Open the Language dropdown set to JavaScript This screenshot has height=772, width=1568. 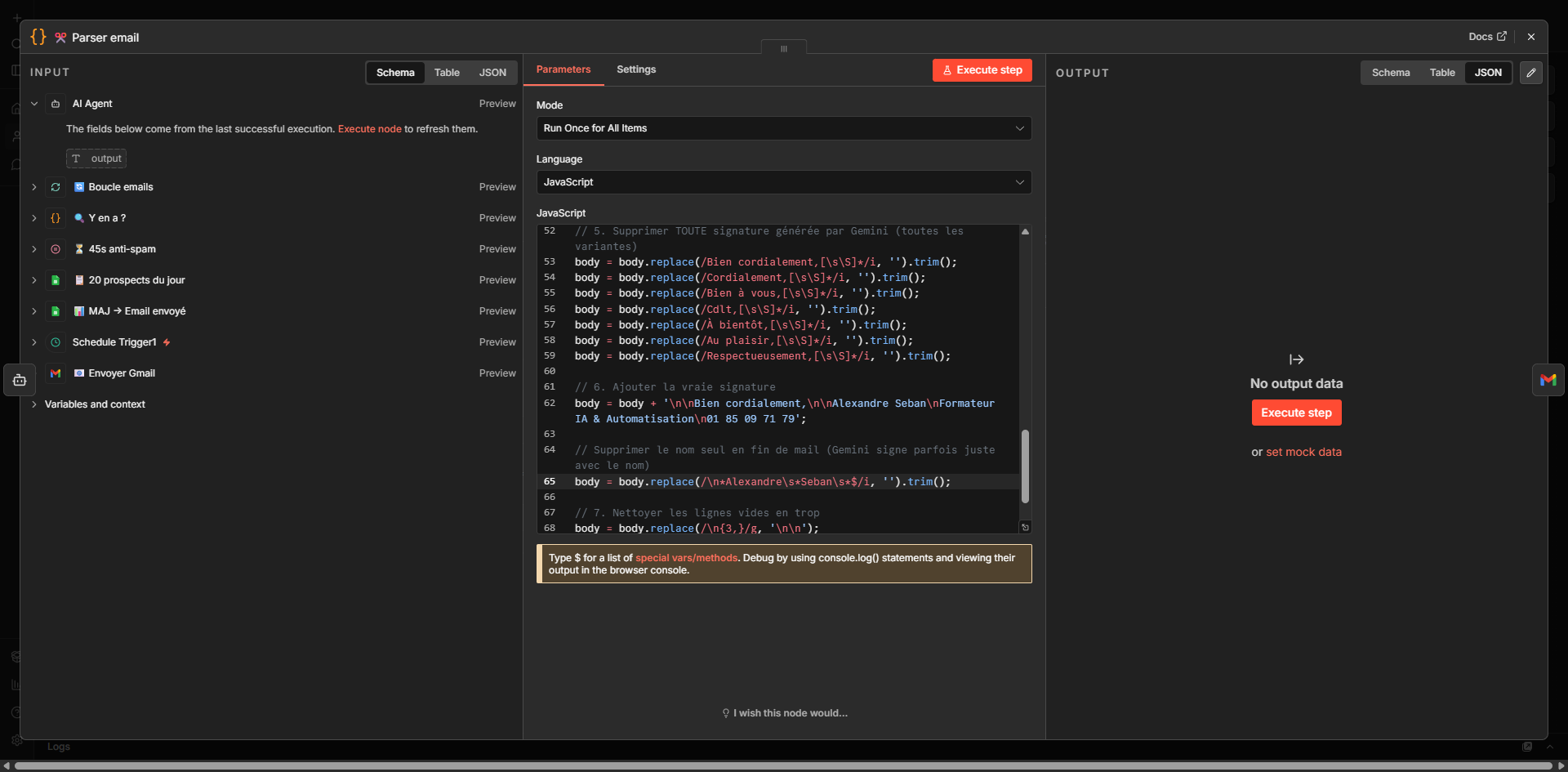(x=782, y=181)
